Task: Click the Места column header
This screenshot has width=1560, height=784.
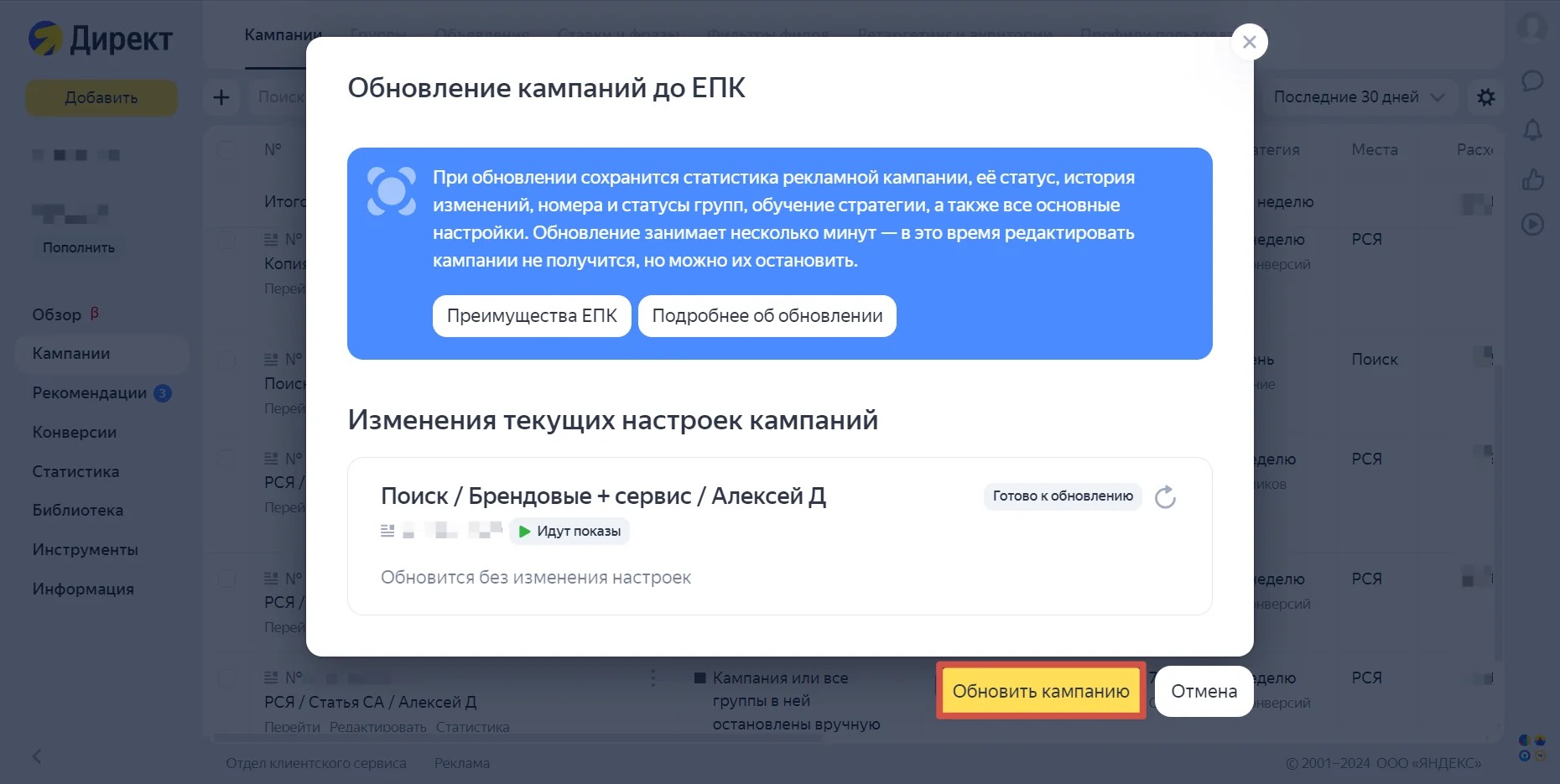Action: coord(1375,150)
